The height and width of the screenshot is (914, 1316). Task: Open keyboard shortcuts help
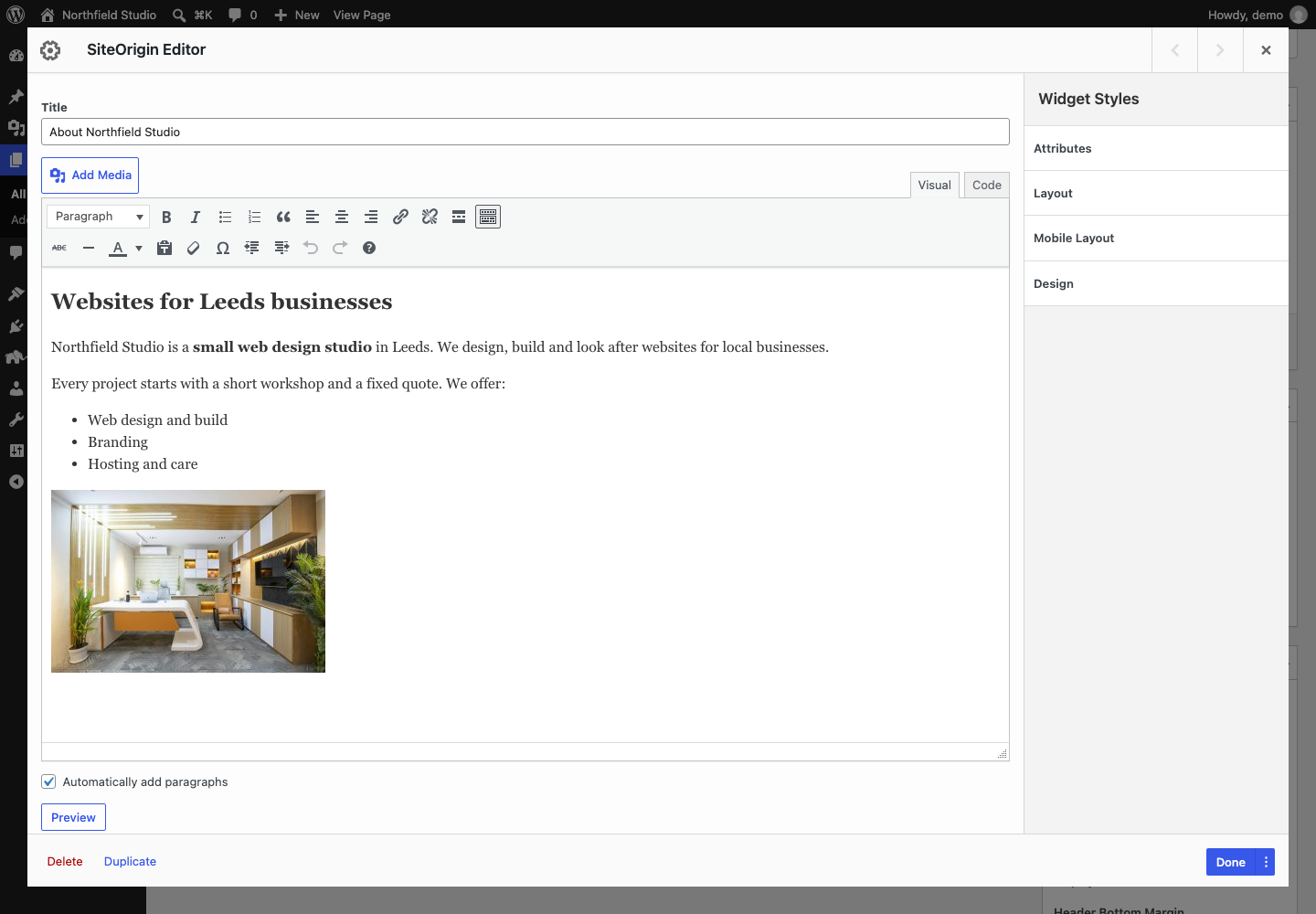[x=369, y=248]
